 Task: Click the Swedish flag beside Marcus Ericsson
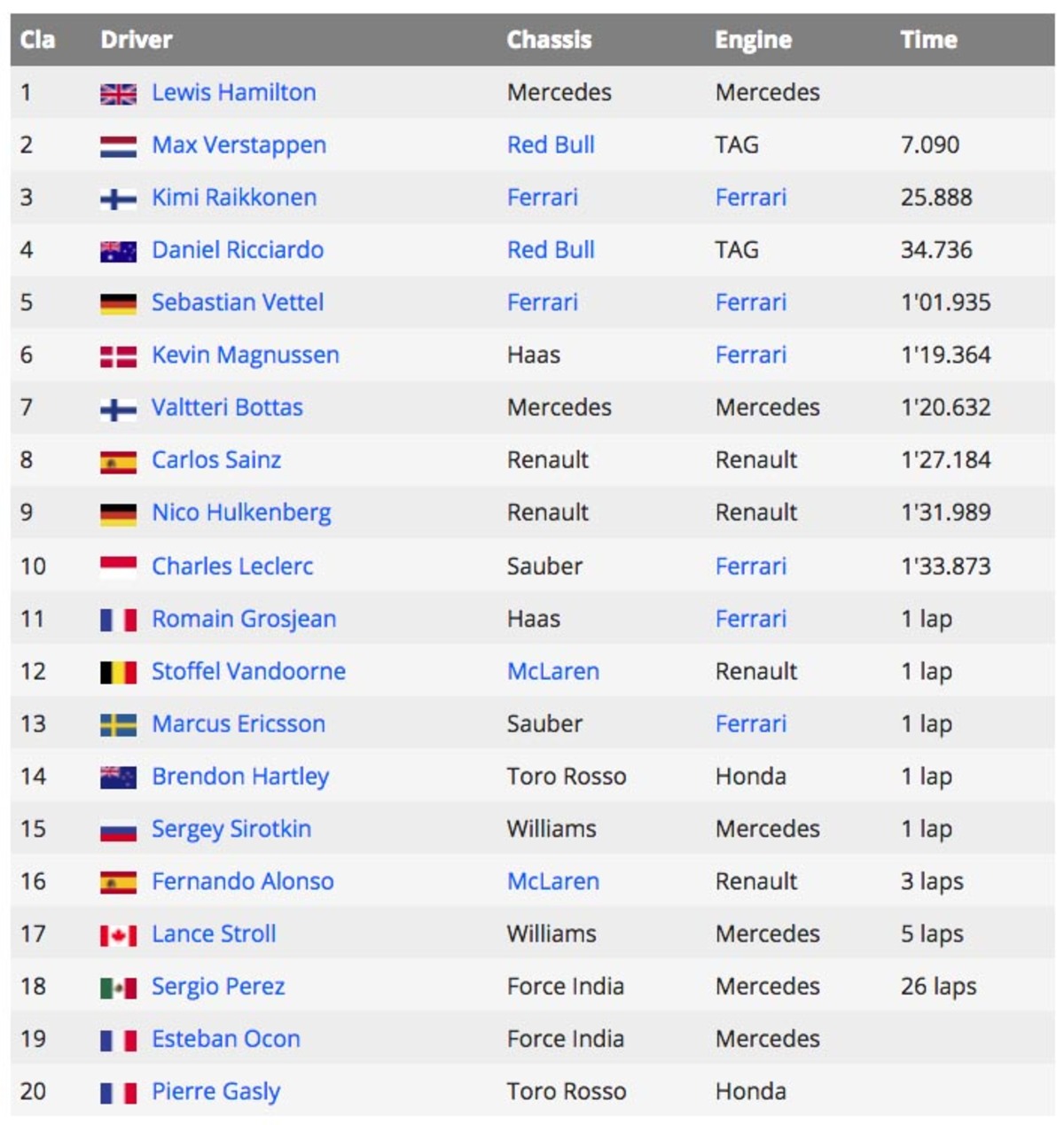[118, 725]
